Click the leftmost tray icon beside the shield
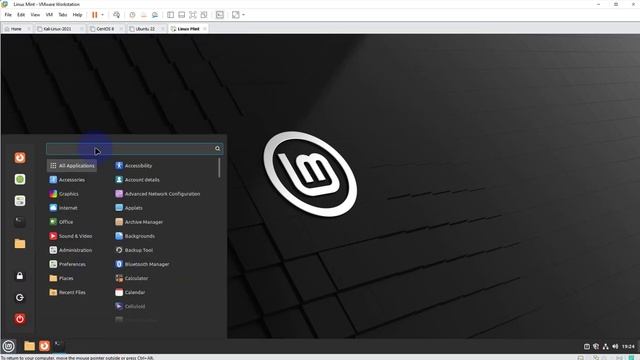The height and width of the screenshot is (360, 640). point(587,347)
